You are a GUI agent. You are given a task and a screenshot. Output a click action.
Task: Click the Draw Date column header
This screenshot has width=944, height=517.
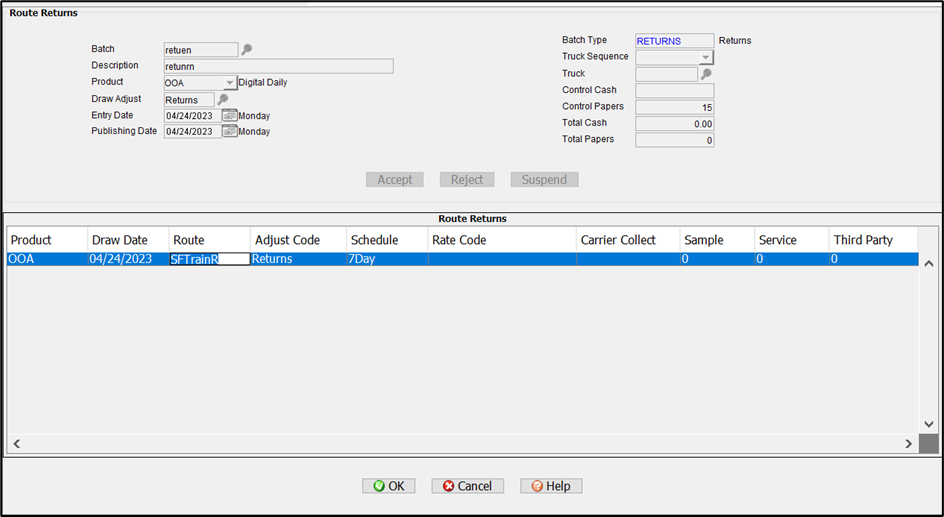click(119, 240)
